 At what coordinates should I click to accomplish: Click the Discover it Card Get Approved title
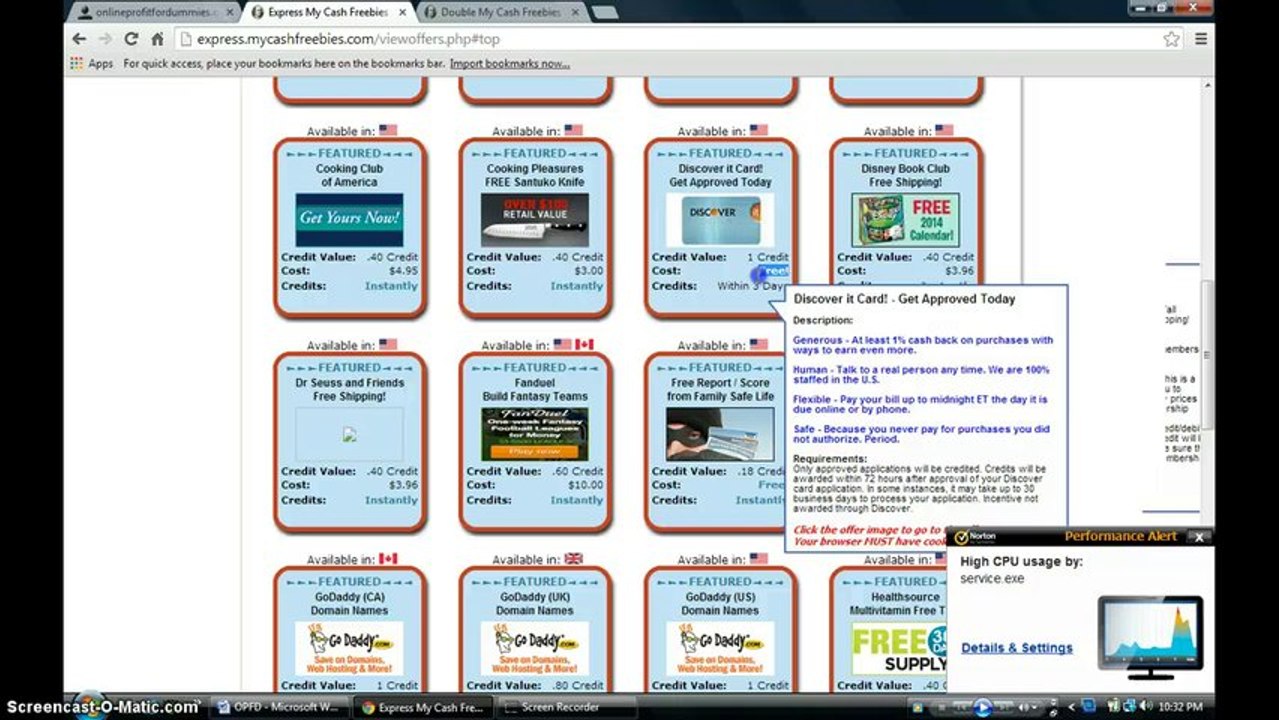tap(720, 175)
